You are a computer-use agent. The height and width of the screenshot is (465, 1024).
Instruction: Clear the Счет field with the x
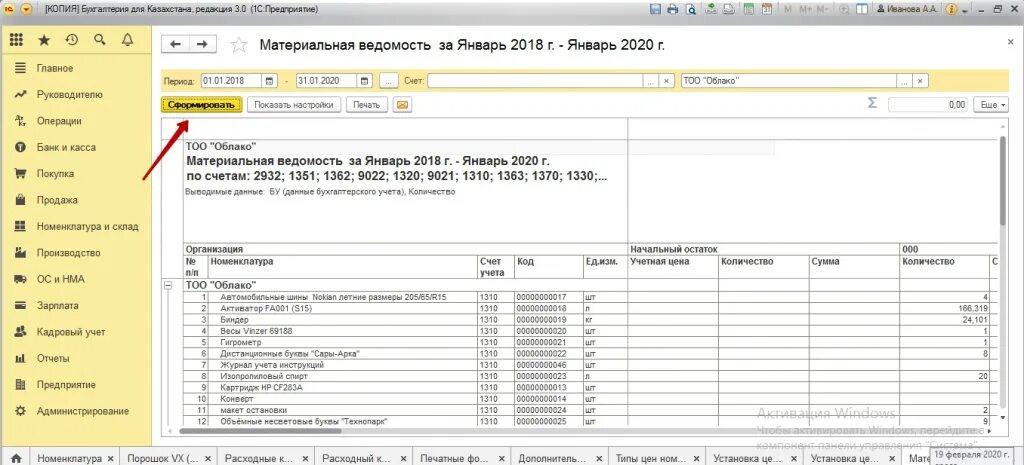pos(666,81)
